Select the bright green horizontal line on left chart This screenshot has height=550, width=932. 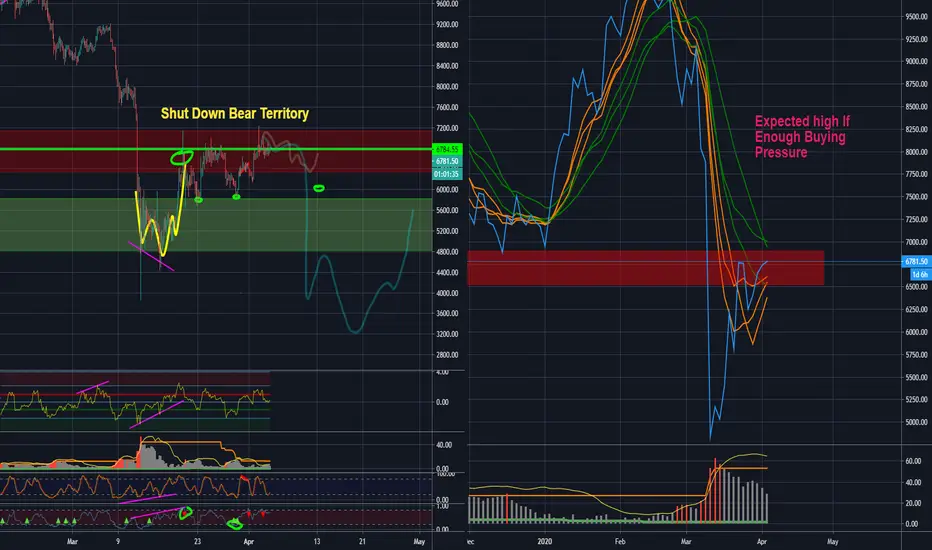coord(216,149)
